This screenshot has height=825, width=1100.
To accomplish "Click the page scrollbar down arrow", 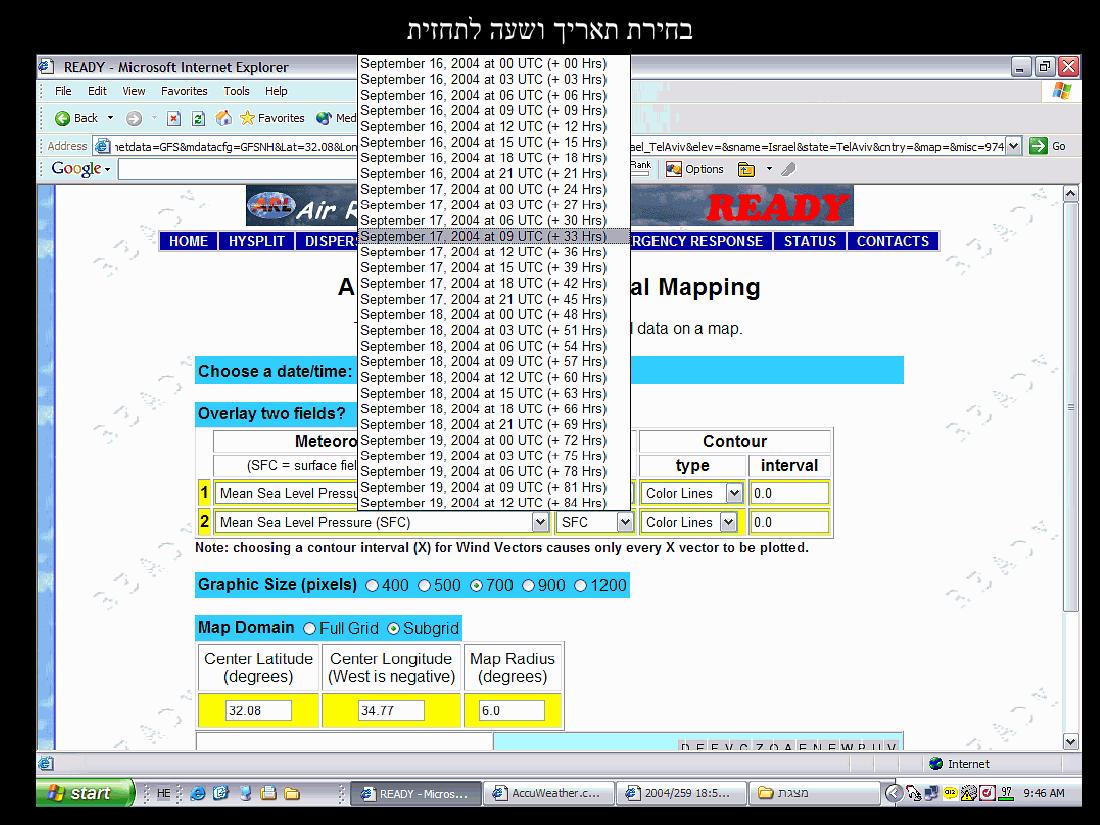I will 1071,741.
